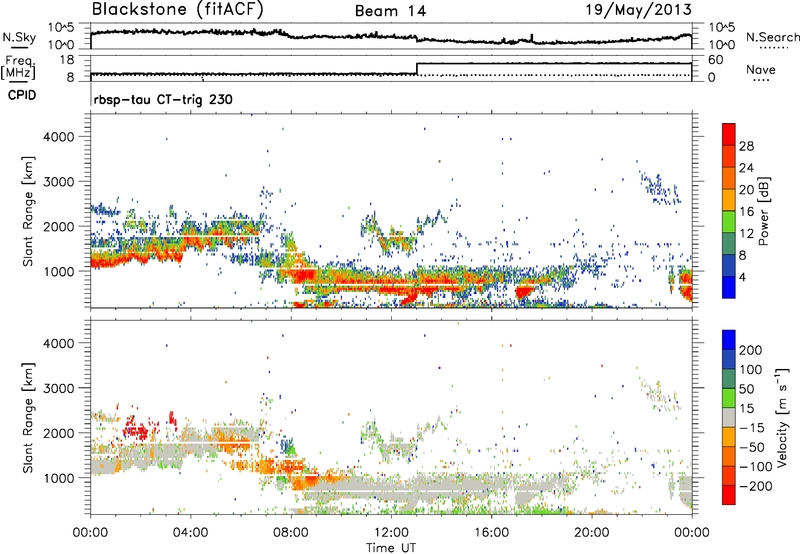Click the '200' label on velocity color bar
The image size is (800, 554).
[x=751, y=350]
